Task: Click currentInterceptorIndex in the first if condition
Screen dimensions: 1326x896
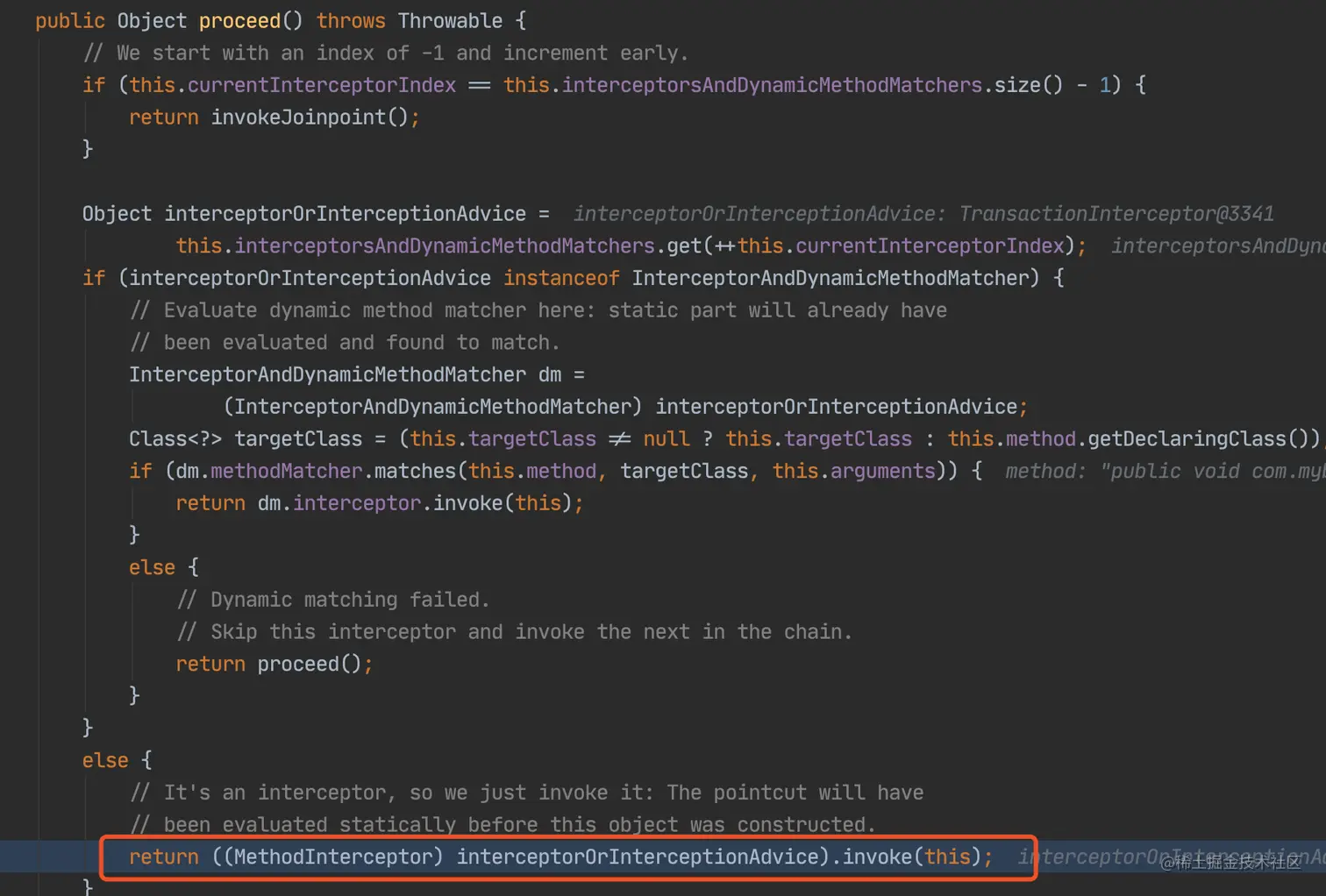Action: [322, 85]
